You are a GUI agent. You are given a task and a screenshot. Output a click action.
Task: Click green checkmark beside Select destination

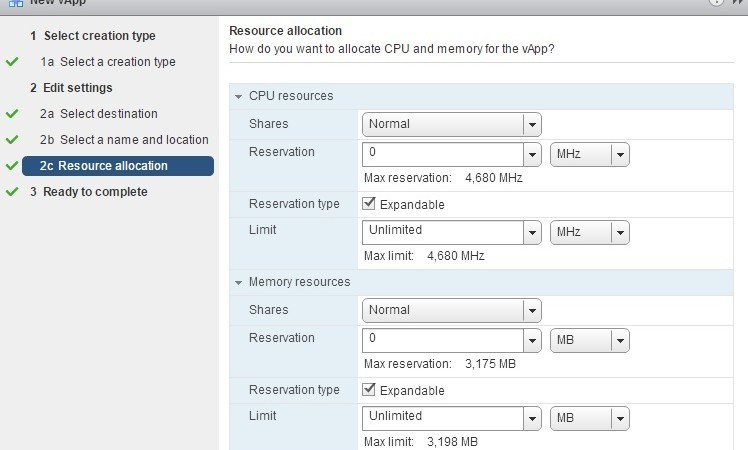(12, 114)
